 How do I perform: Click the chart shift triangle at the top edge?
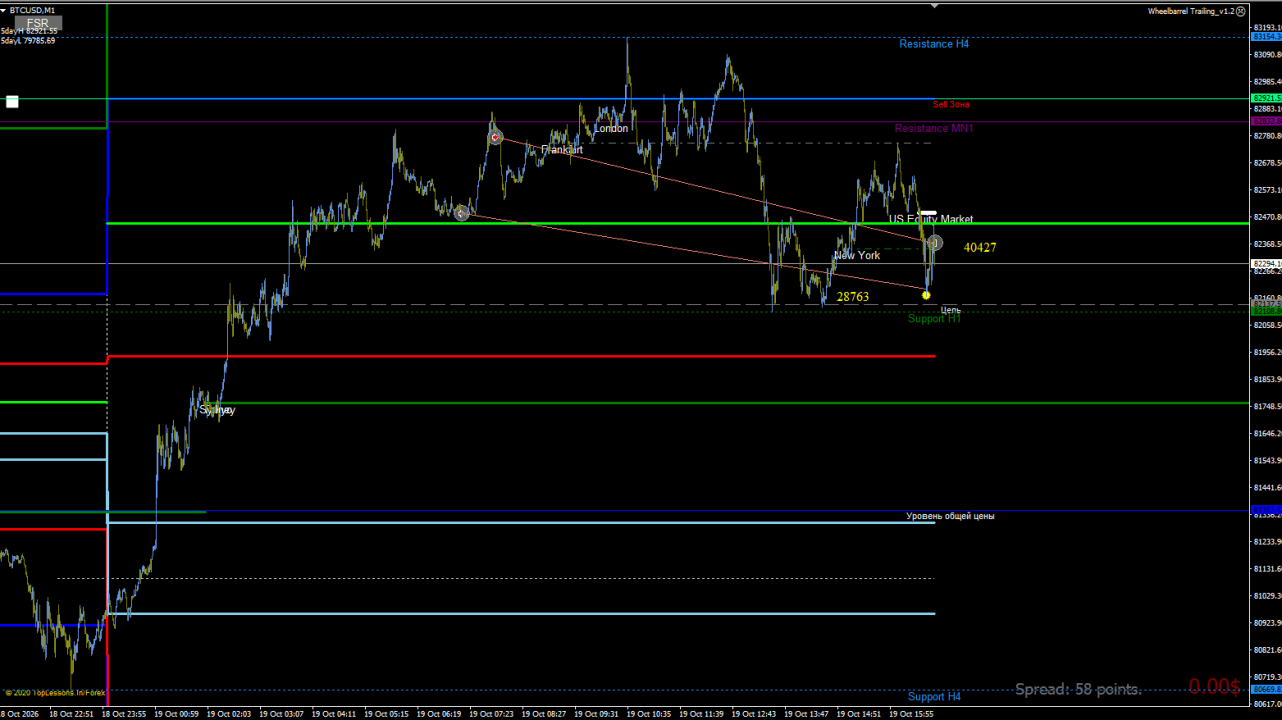click(x=935, y=5)
